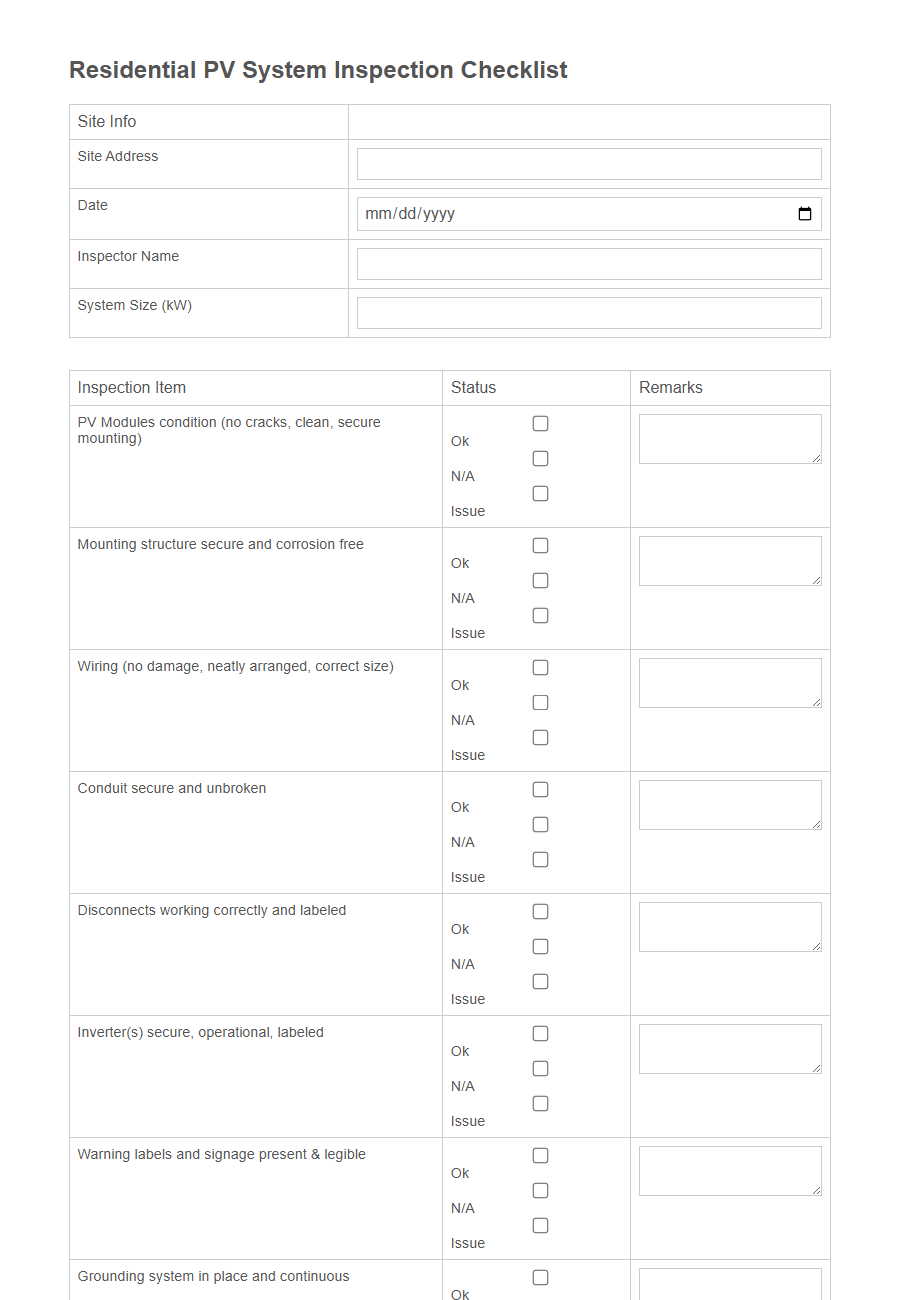Image resolution: width=900 pixels, height=1300 pixels.
Task: Check Issue for Warning labels item
Action: click(x=540, y=1225)
